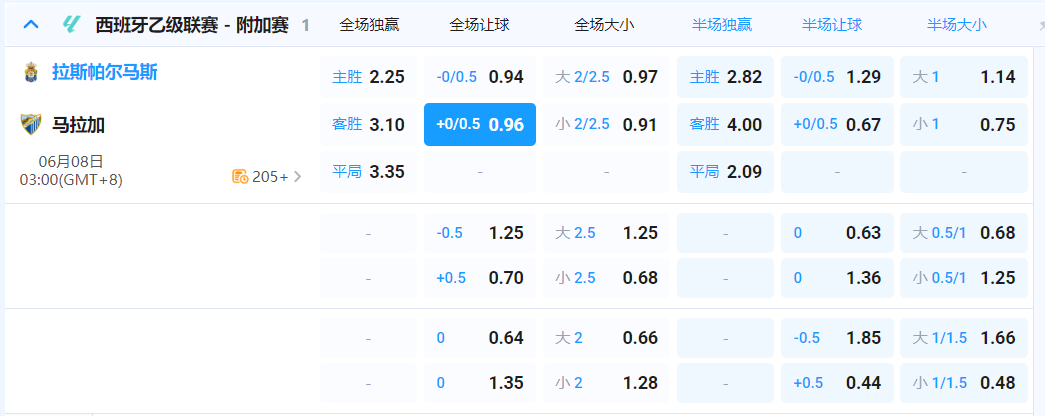
Task: Select the 全场让球 column header
Action: pyautogui.click(x=480, y=25)
